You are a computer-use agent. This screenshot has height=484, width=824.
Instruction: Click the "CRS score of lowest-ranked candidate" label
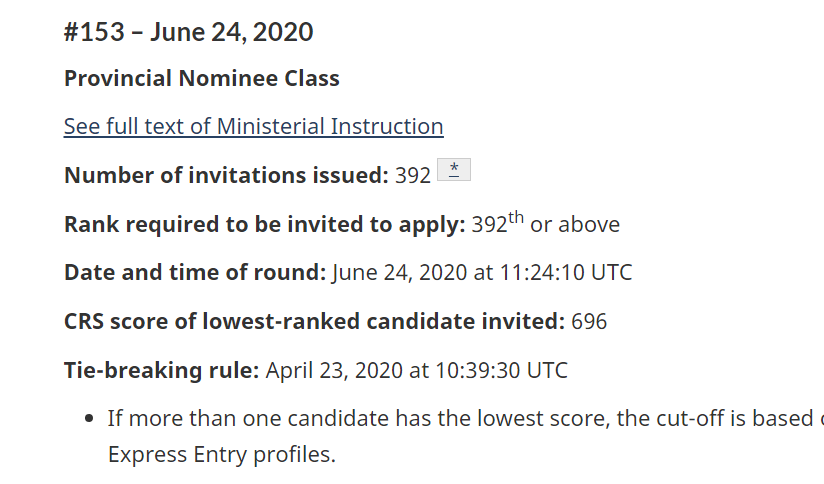pyautogui.click(x=314, y=321)
